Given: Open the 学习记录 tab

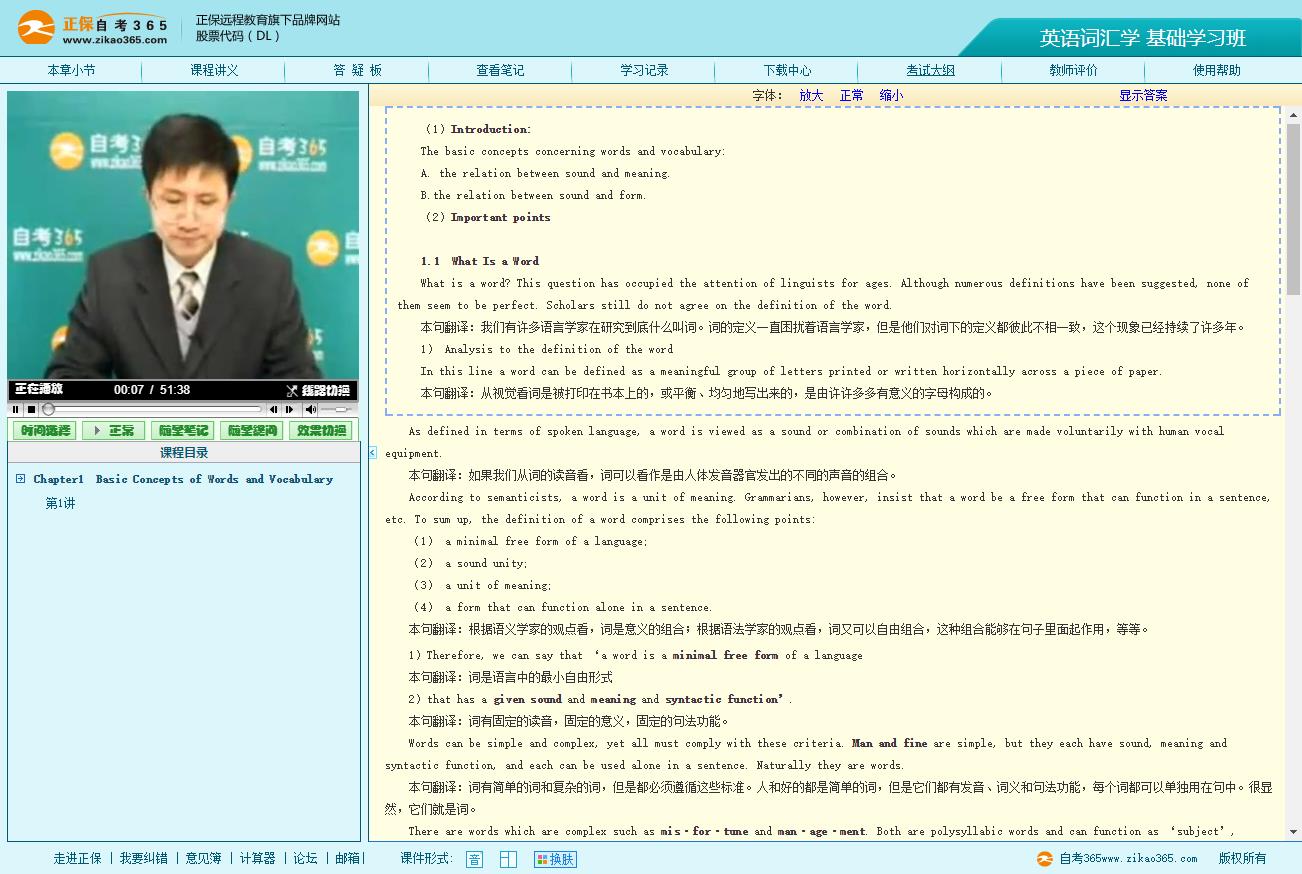Looking at the screenshot, I should (644, 70).
